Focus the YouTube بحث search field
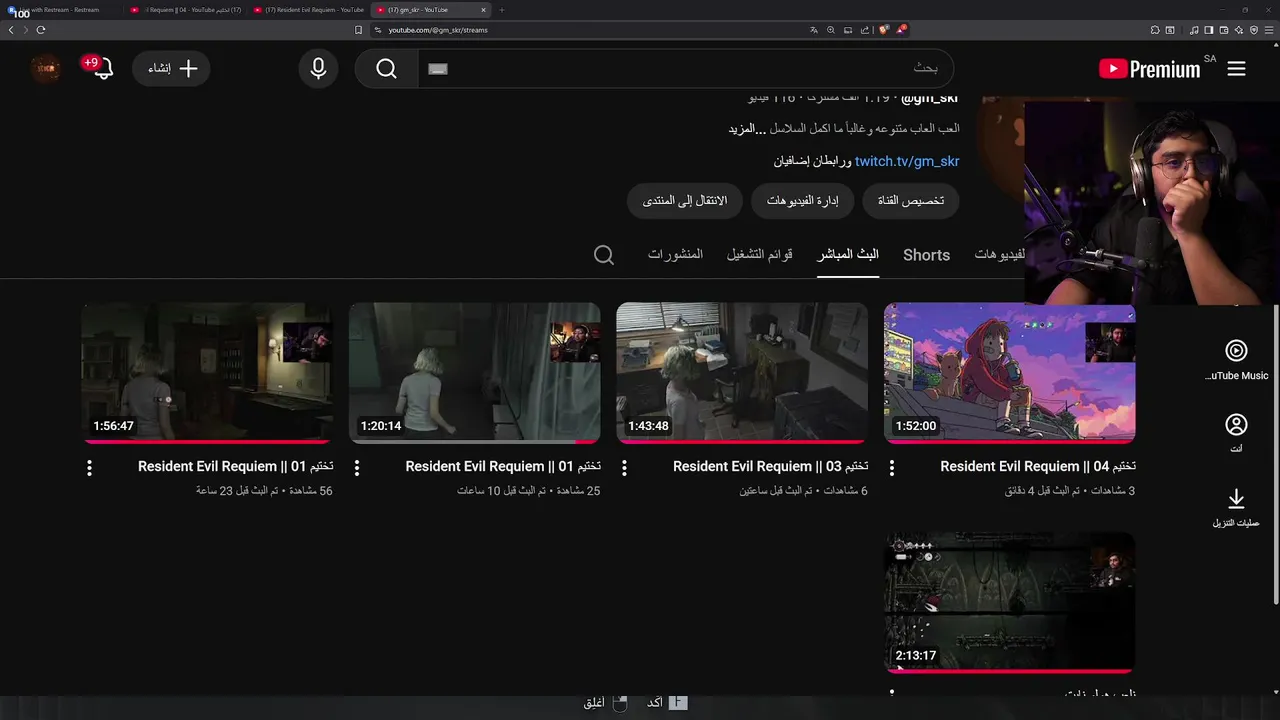Viewport: 1280px width, 720px height. point(685,68)
